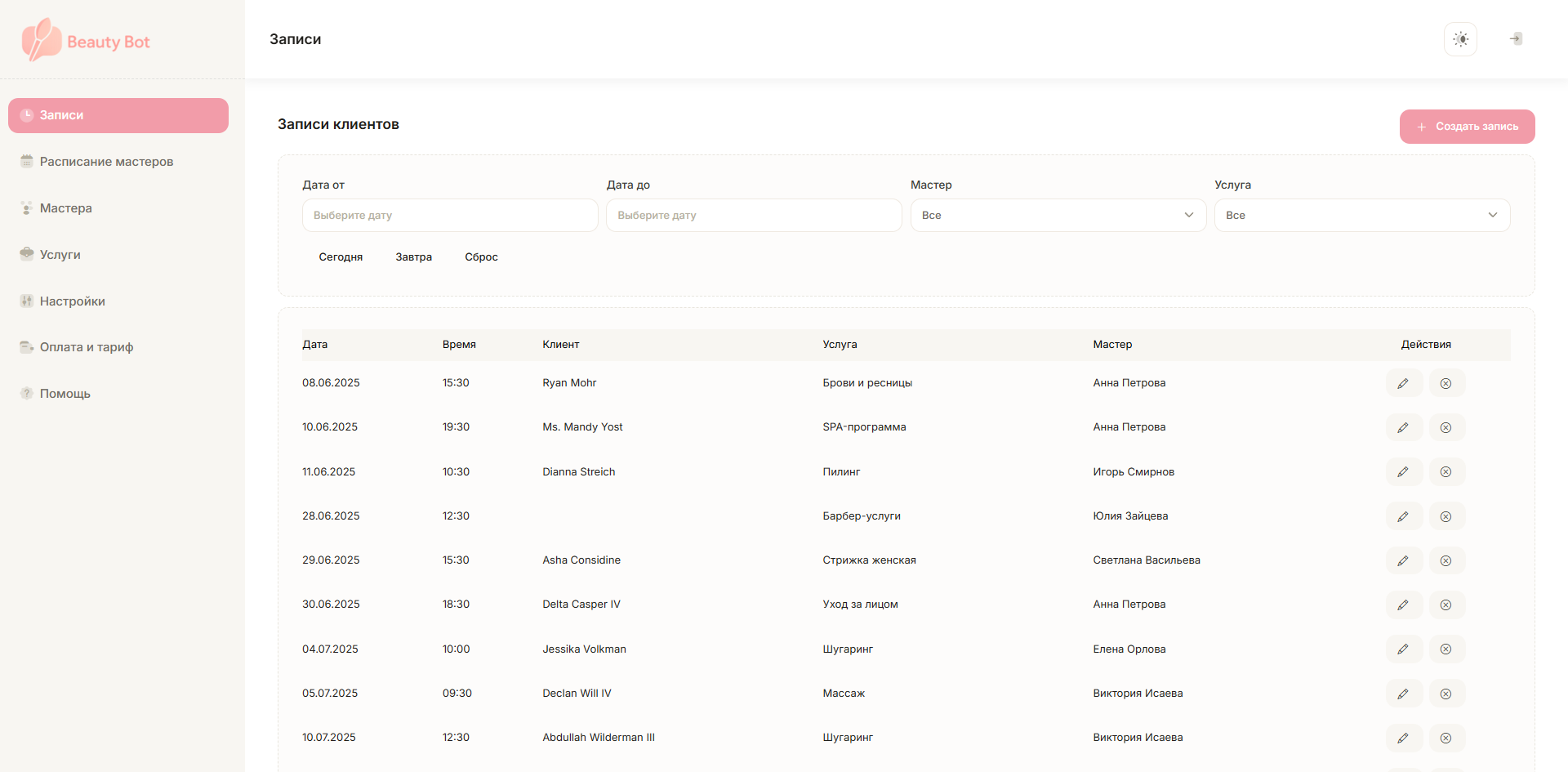Navigate to Настройки section
This screenshot has height=772, width=1568.
pos(73,301)
